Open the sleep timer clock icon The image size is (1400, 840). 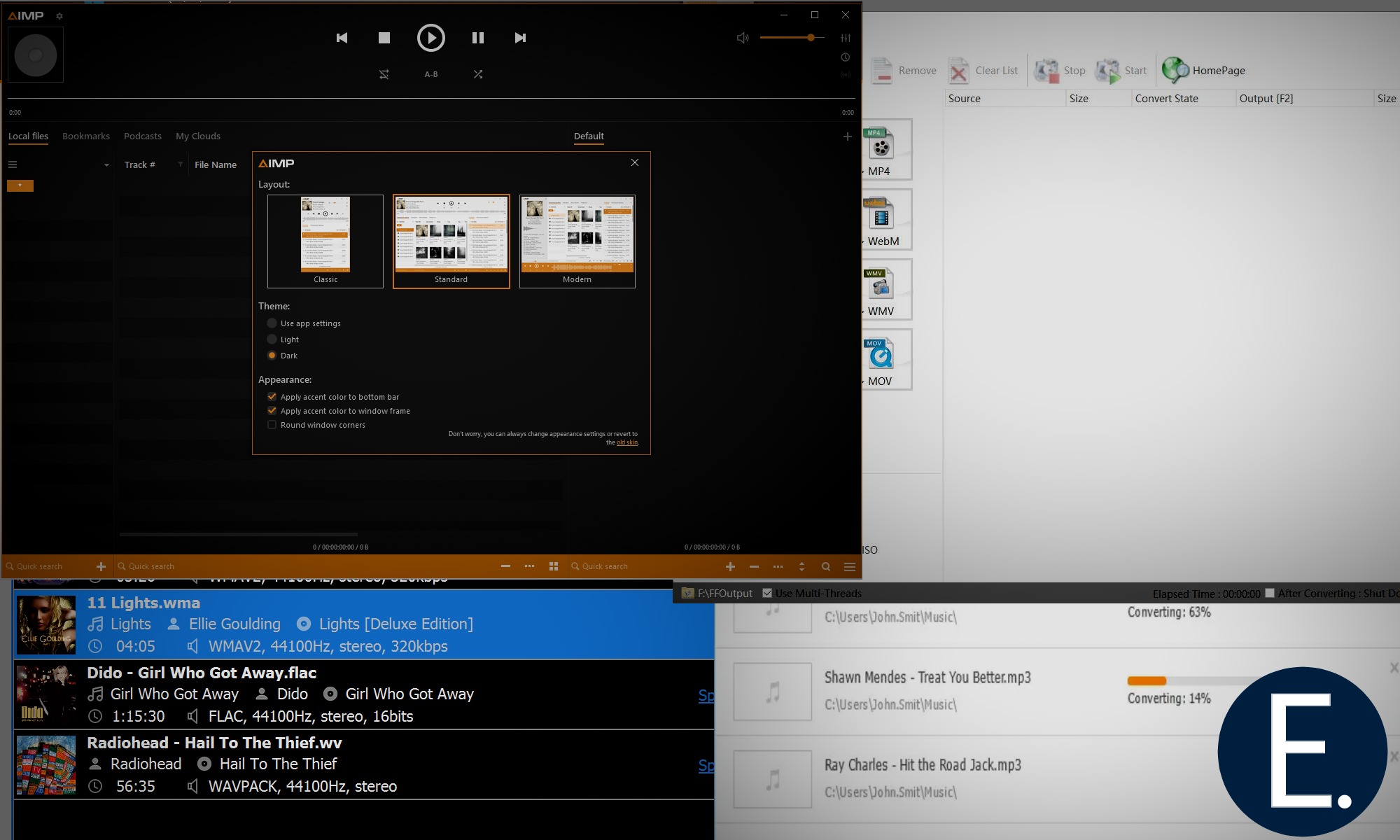pos(846,57)
